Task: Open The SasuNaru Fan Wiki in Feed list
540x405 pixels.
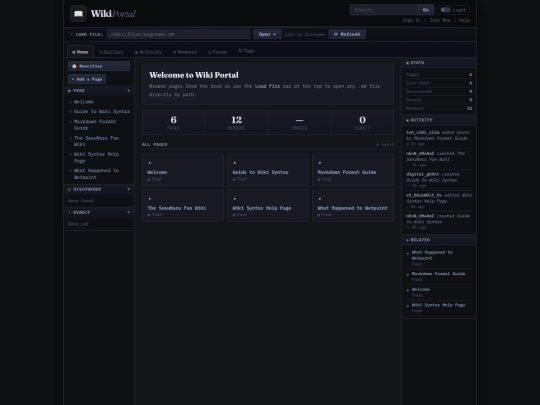Action: click(96, 141)
